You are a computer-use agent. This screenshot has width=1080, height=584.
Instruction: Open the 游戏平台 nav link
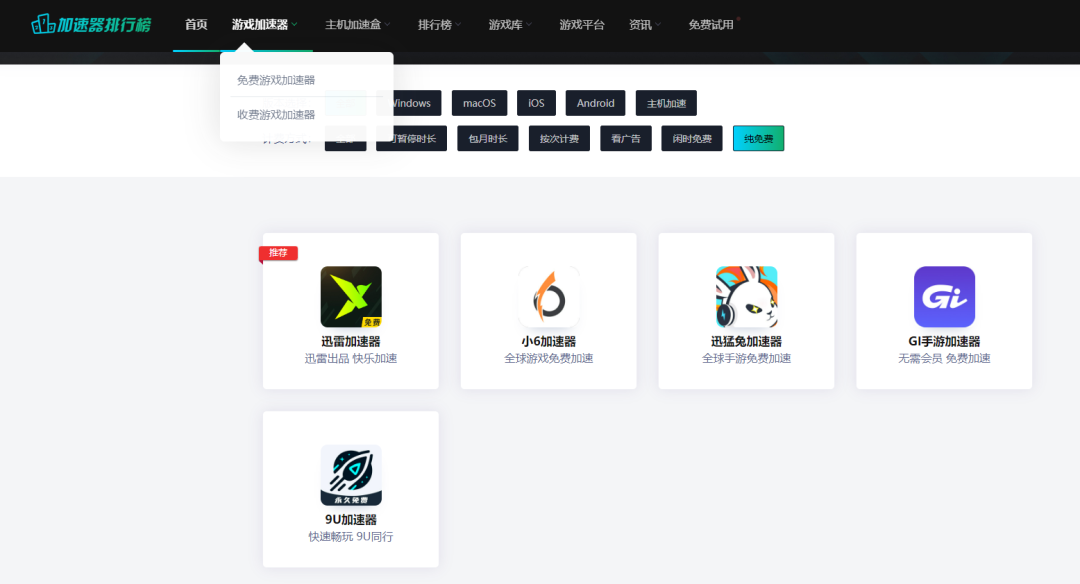[x=582, y=24]
